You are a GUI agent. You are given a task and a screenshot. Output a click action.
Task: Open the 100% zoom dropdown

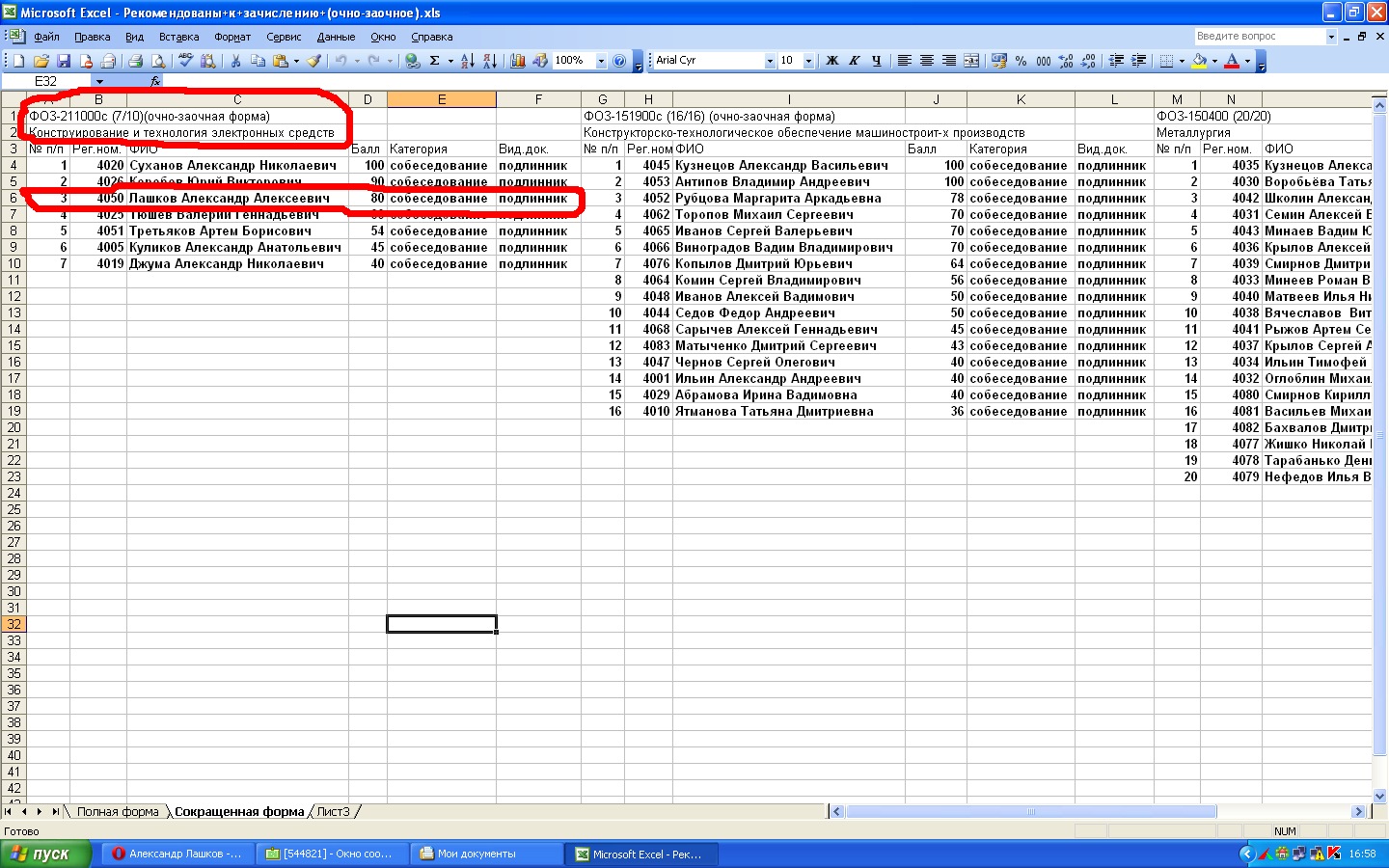click(601, 61)
